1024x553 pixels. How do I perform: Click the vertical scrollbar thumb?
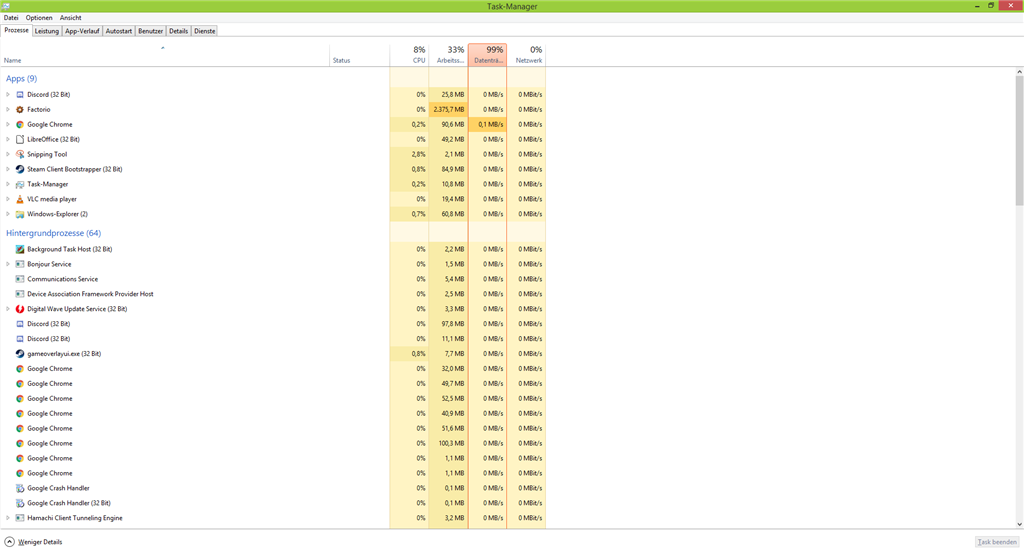(1019, 141)
